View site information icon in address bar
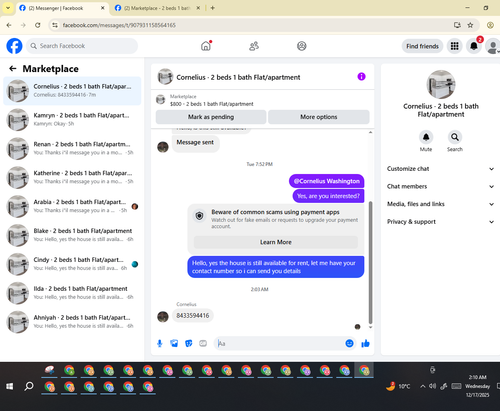 (x=55, y=25)
